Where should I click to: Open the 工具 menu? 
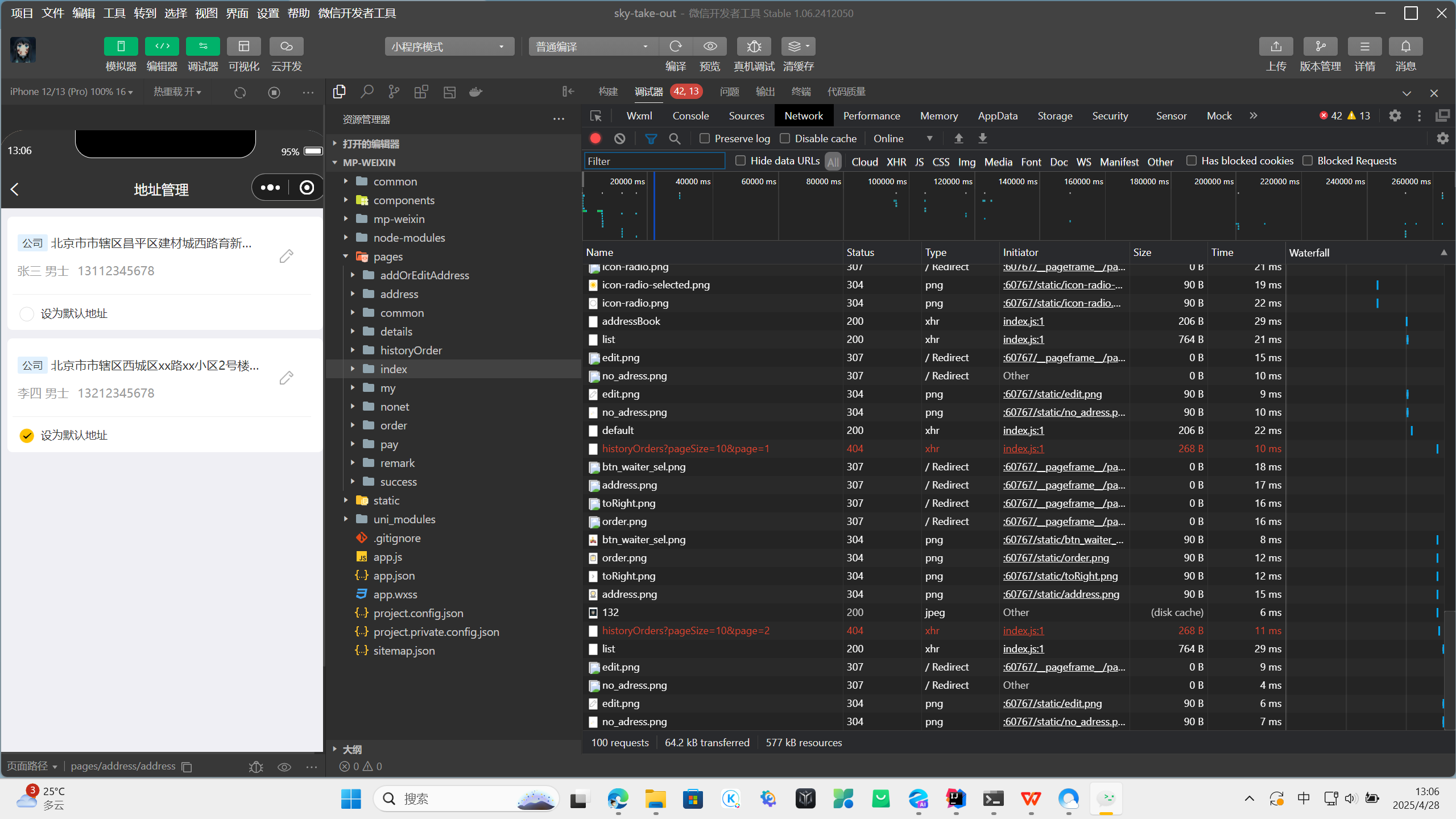(x=114, y=13)
